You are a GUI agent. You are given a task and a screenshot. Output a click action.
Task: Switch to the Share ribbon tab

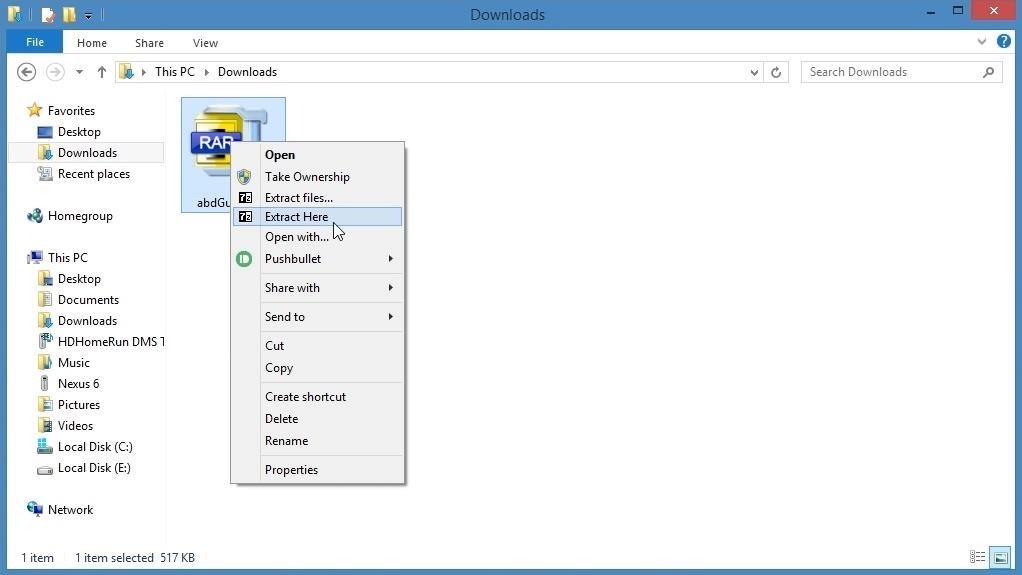pyautogui.click(x=149, y=43)
